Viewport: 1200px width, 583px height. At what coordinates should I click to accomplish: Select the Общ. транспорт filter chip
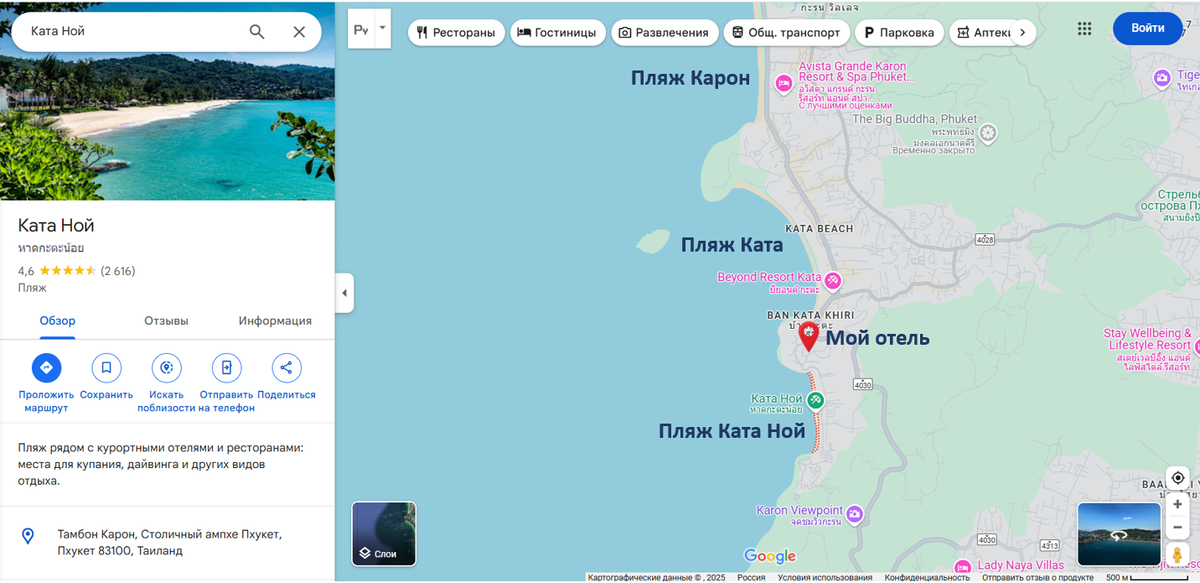click(787, 32)
